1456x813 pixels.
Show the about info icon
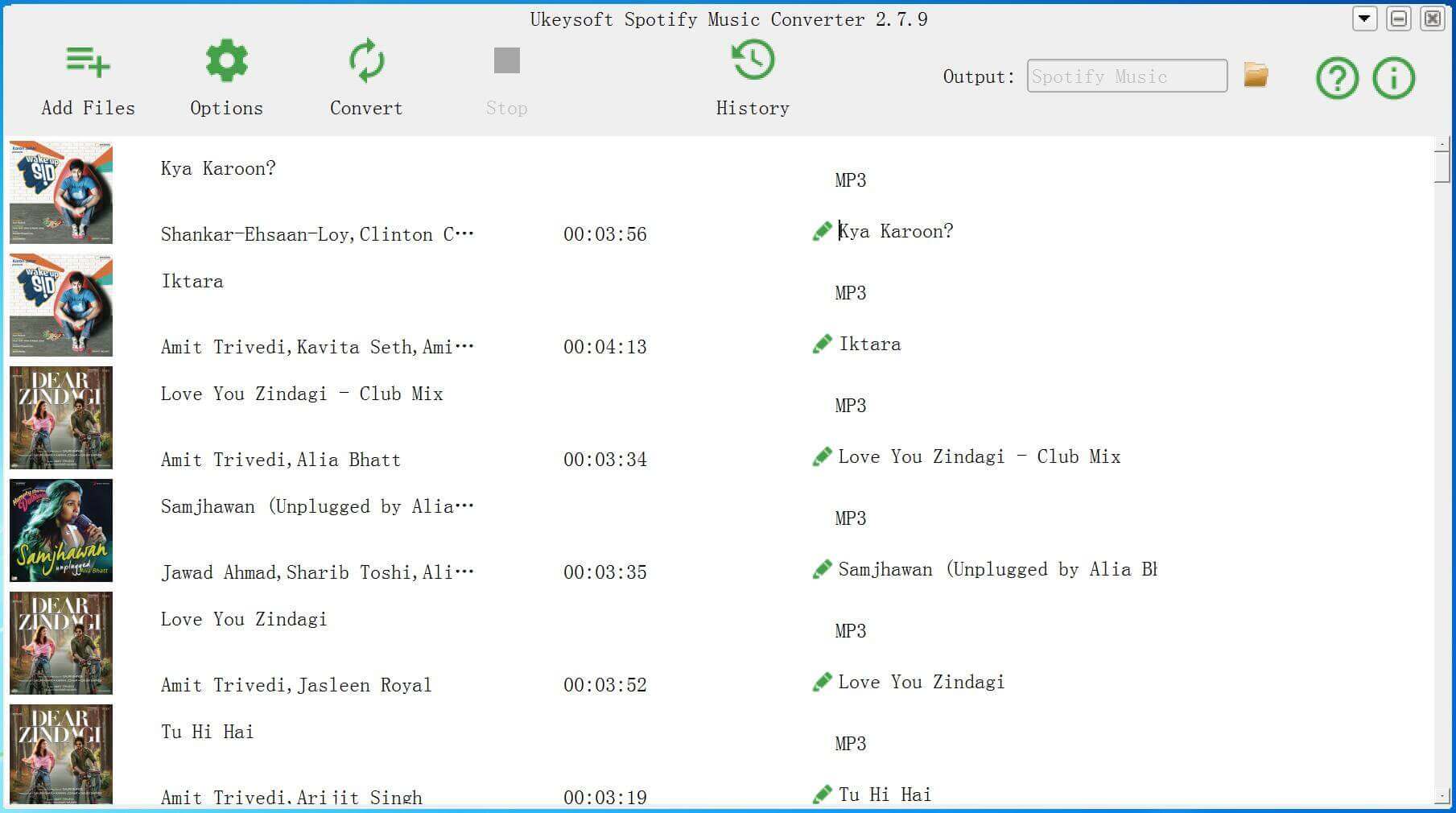point(1393,78)
